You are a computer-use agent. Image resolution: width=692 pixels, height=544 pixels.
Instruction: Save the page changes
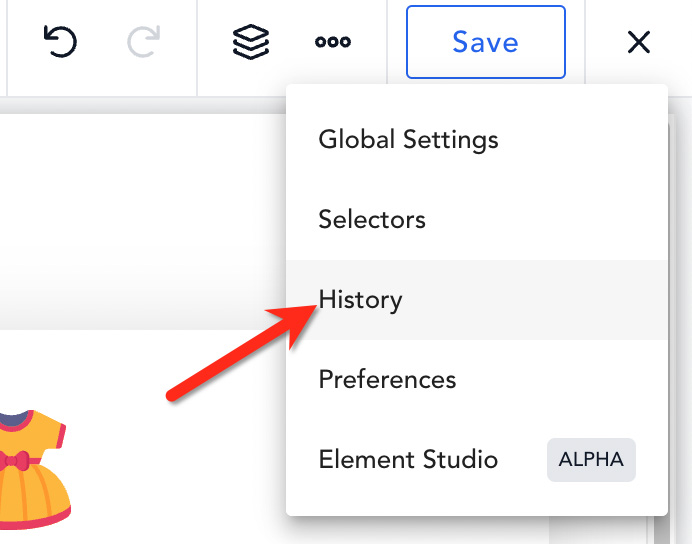click(x=485, y=42)
